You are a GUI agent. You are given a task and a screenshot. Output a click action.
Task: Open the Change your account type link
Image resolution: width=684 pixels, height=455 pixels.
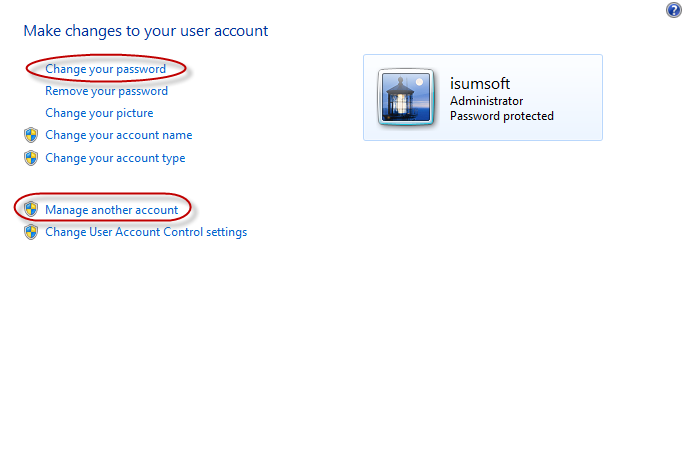[x=115, y=158]
